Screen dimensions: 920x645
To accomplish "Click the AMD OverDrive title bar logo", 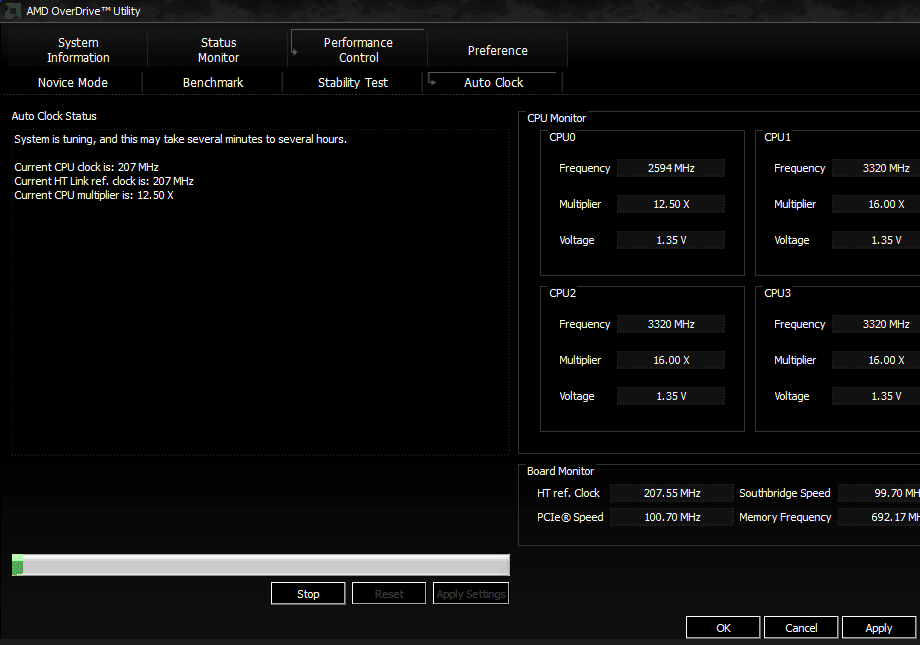I will [x=12, y=11].
